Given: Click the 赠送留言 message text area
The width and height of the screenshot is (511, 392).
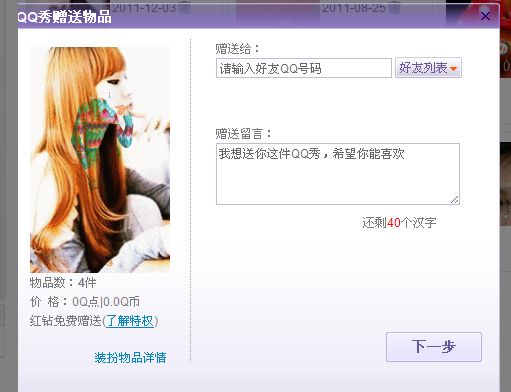Looking at the screenshot, I should (x=338, y=174).
